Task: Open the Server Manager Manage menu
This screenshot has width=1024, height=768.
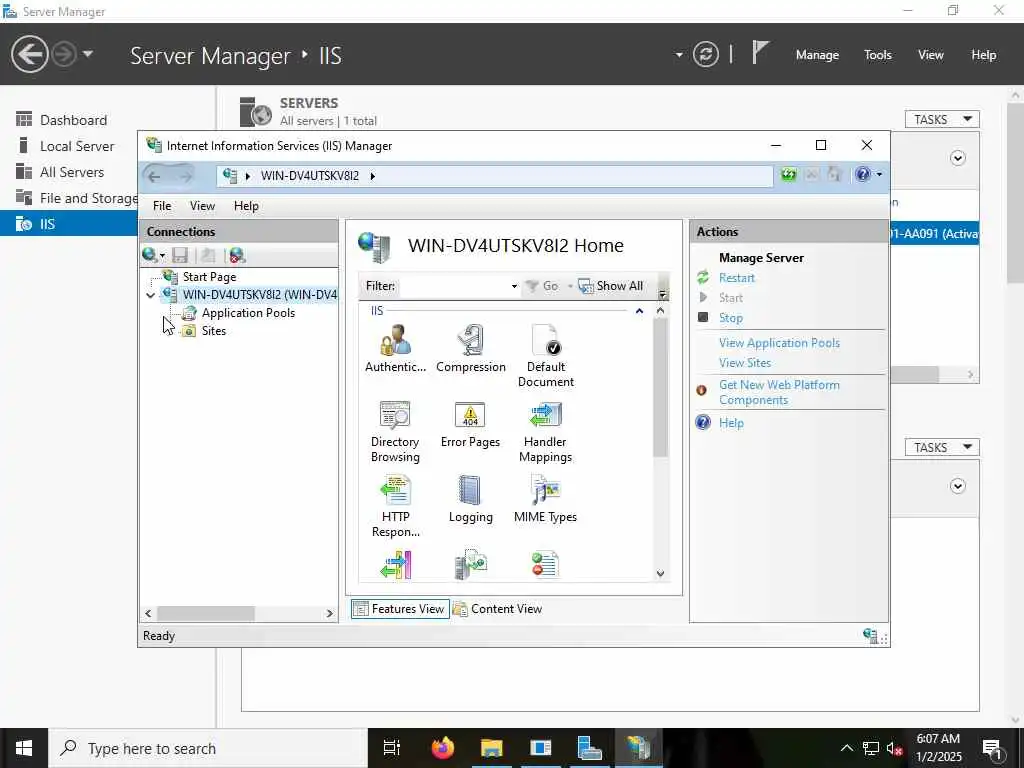Action: pos(817,55)
